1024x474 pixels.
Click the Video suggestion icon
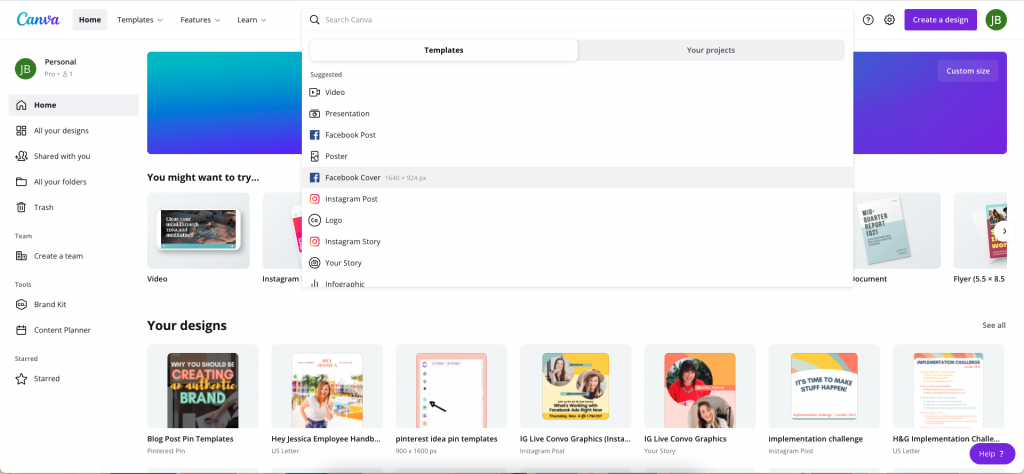coord(315,92)
